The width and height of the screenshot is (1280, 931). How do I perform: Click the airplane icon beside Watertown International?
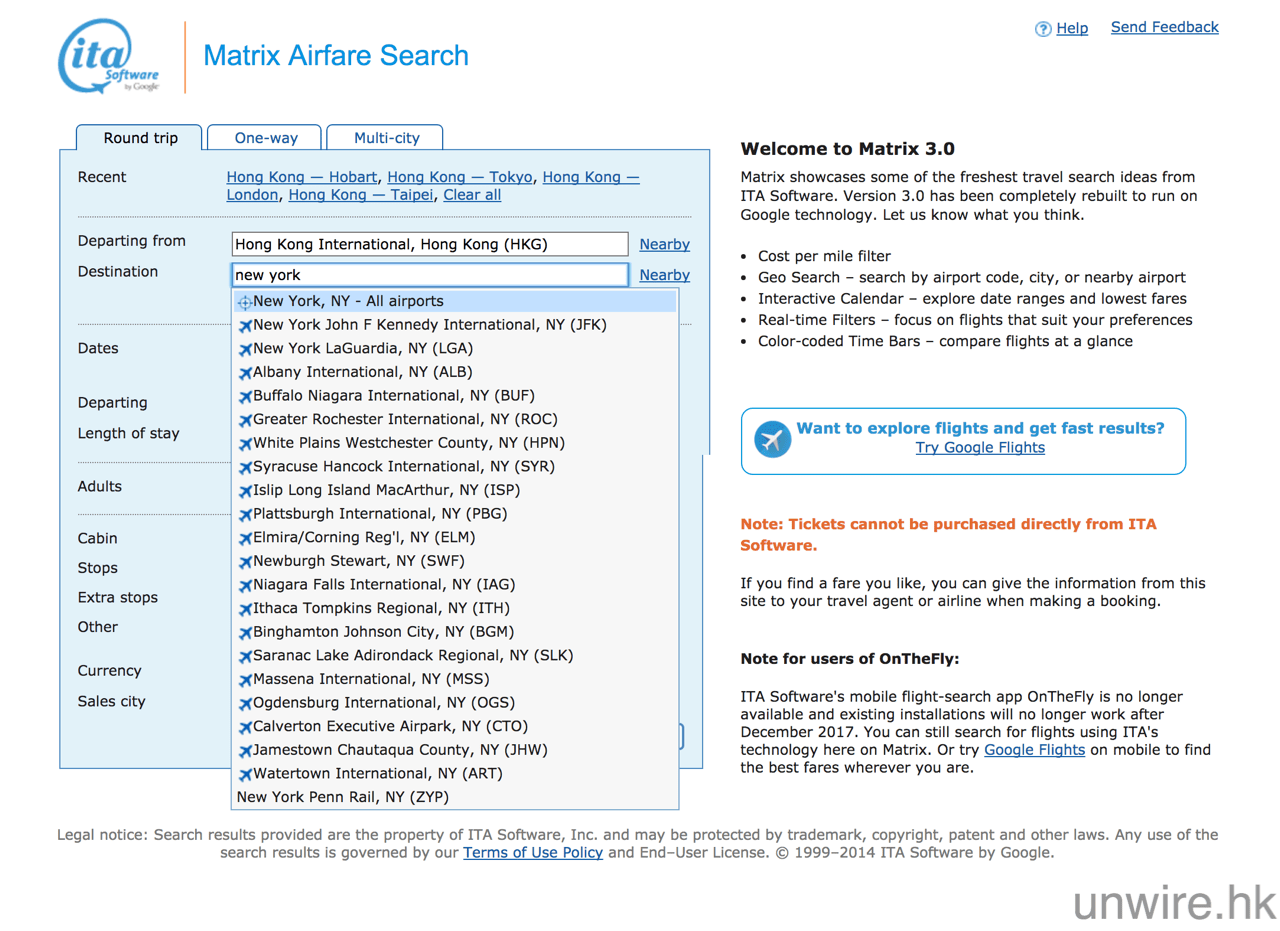coord(245,774)
